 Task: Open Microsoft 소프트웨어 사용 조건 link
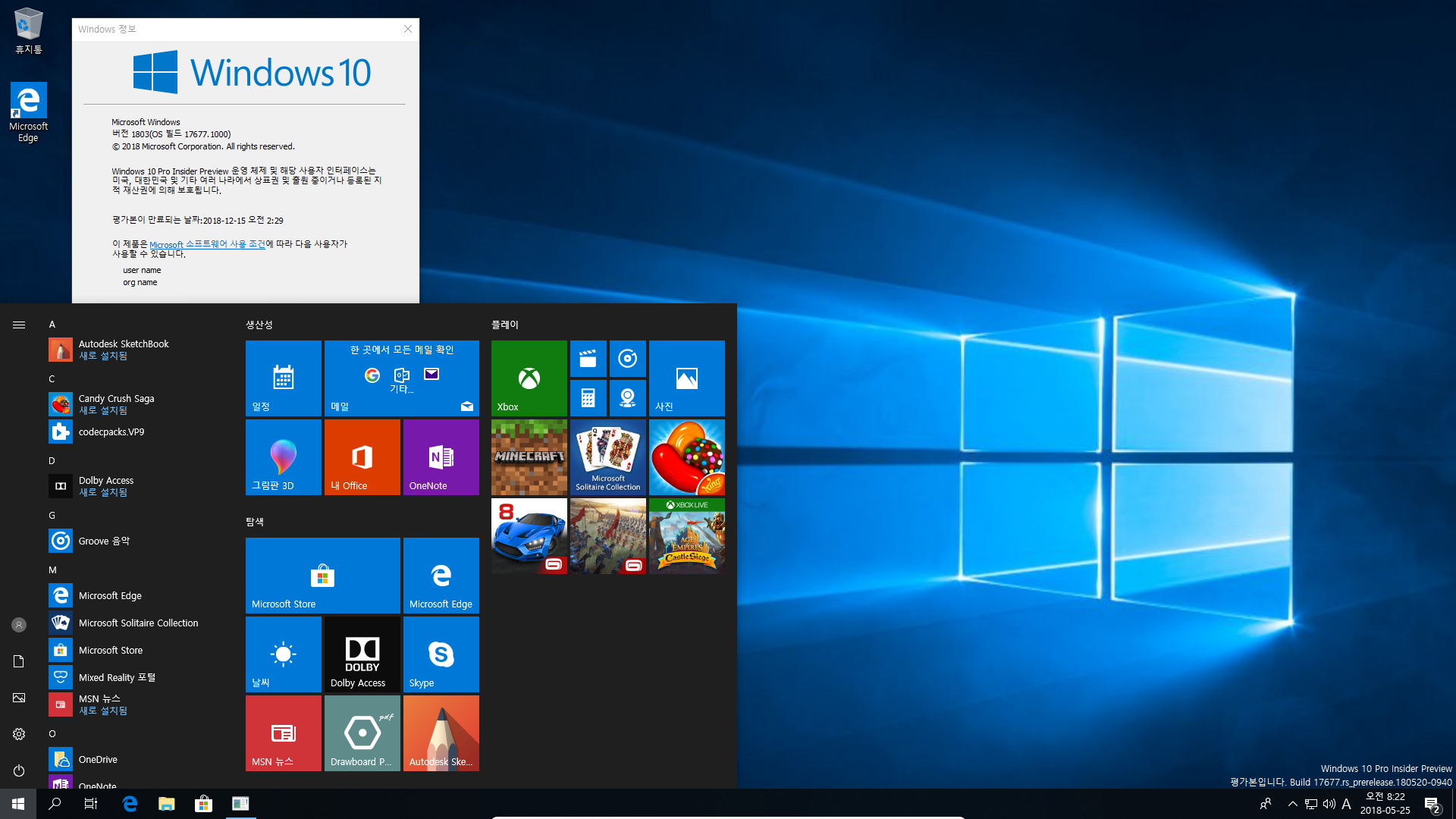(207, 244)
